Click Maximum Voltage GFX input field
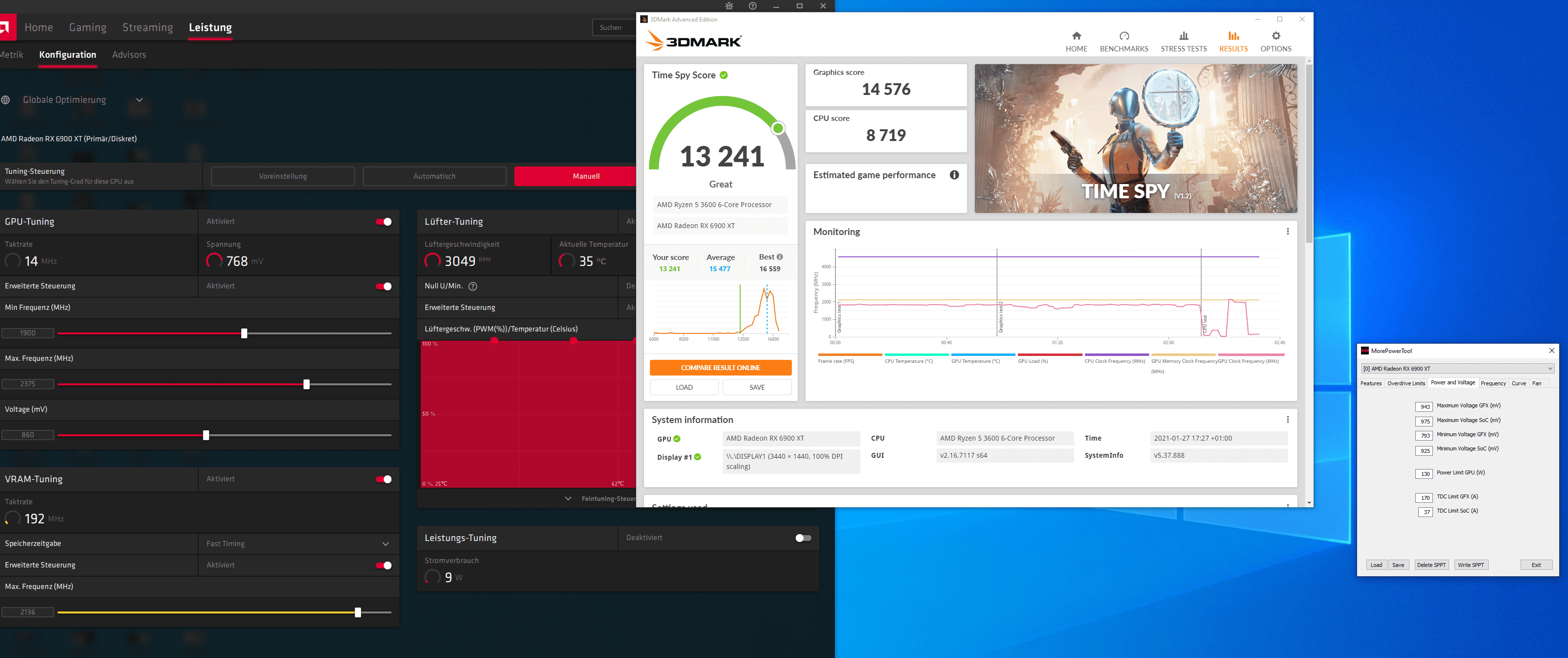This screenshot has height=658, width=1568. pyautogui.click(x=1424, y=407)
